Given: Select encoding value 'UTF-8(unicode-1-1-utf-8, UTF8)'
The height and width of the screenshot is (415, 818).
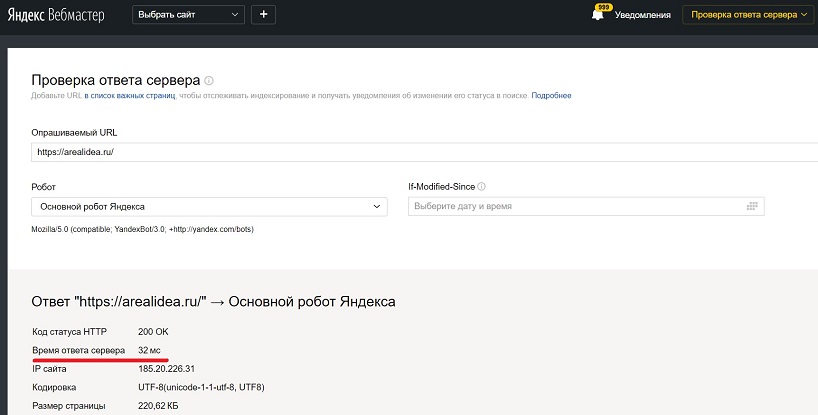Looking at the screenshot, I should 201,387.
